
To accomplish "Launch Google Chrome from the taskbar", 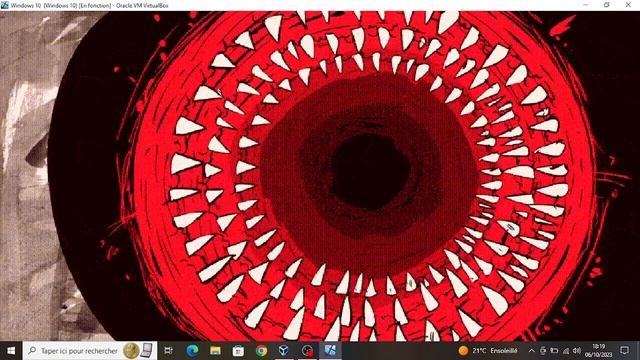I will coord(261,351).
